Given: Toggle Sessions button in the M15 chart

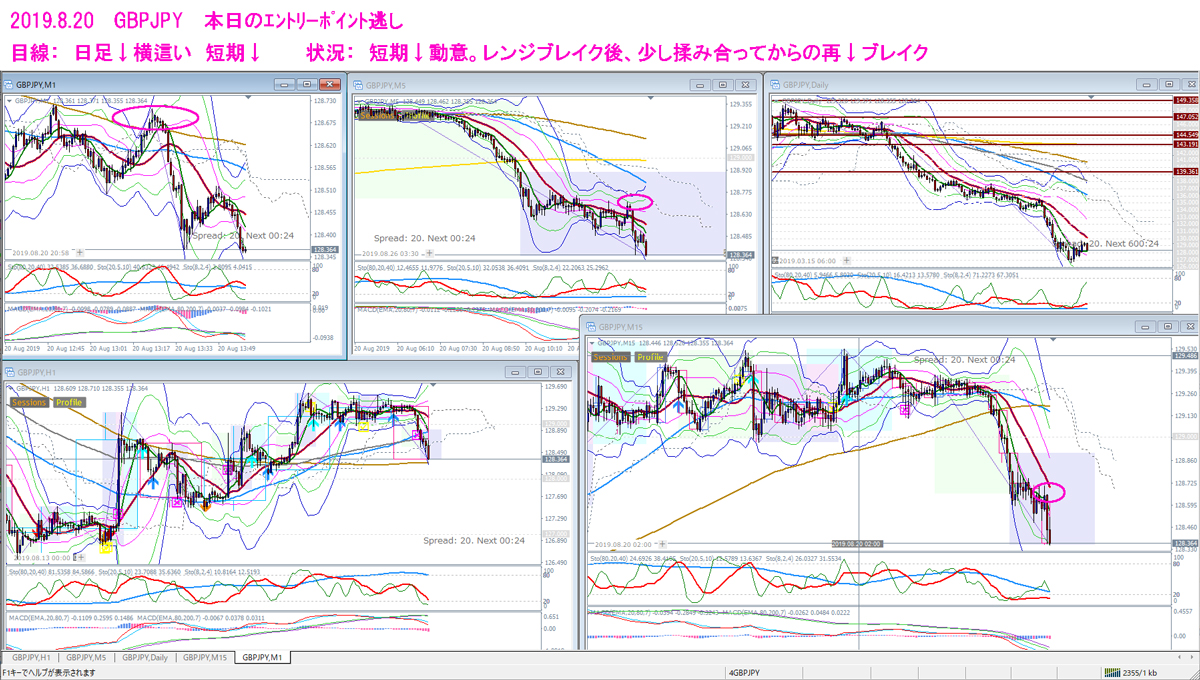Looking at the screenshot, I should [x=610, y=357].
